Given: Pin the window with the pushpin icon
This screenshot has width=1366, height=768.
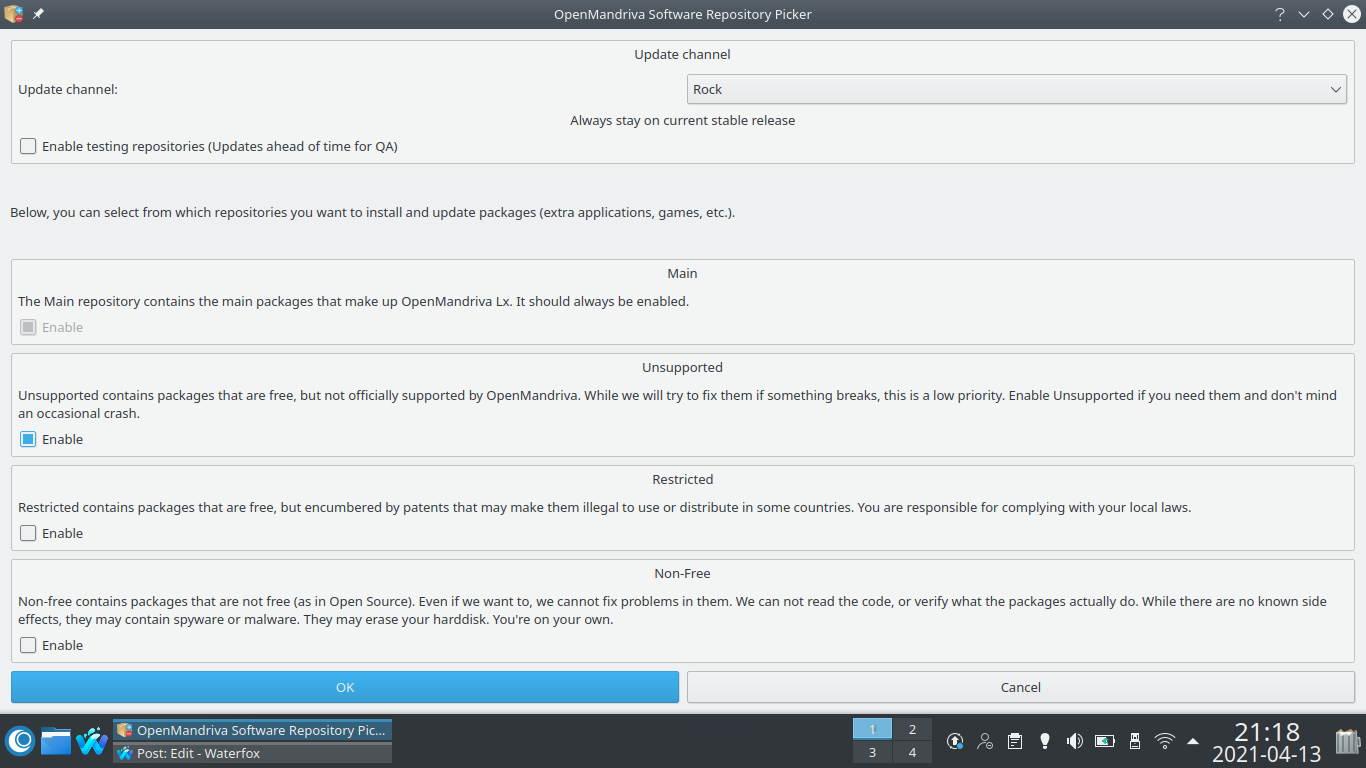Looking at the screenshot, I should coord(38,14).
